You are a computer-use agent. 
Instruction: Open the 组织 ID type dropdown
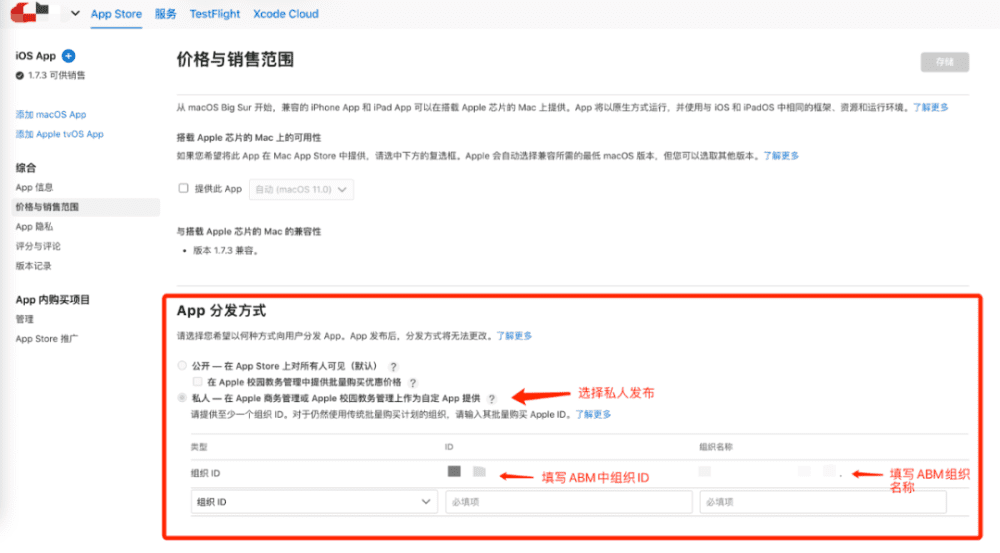[x=314, y=502]
